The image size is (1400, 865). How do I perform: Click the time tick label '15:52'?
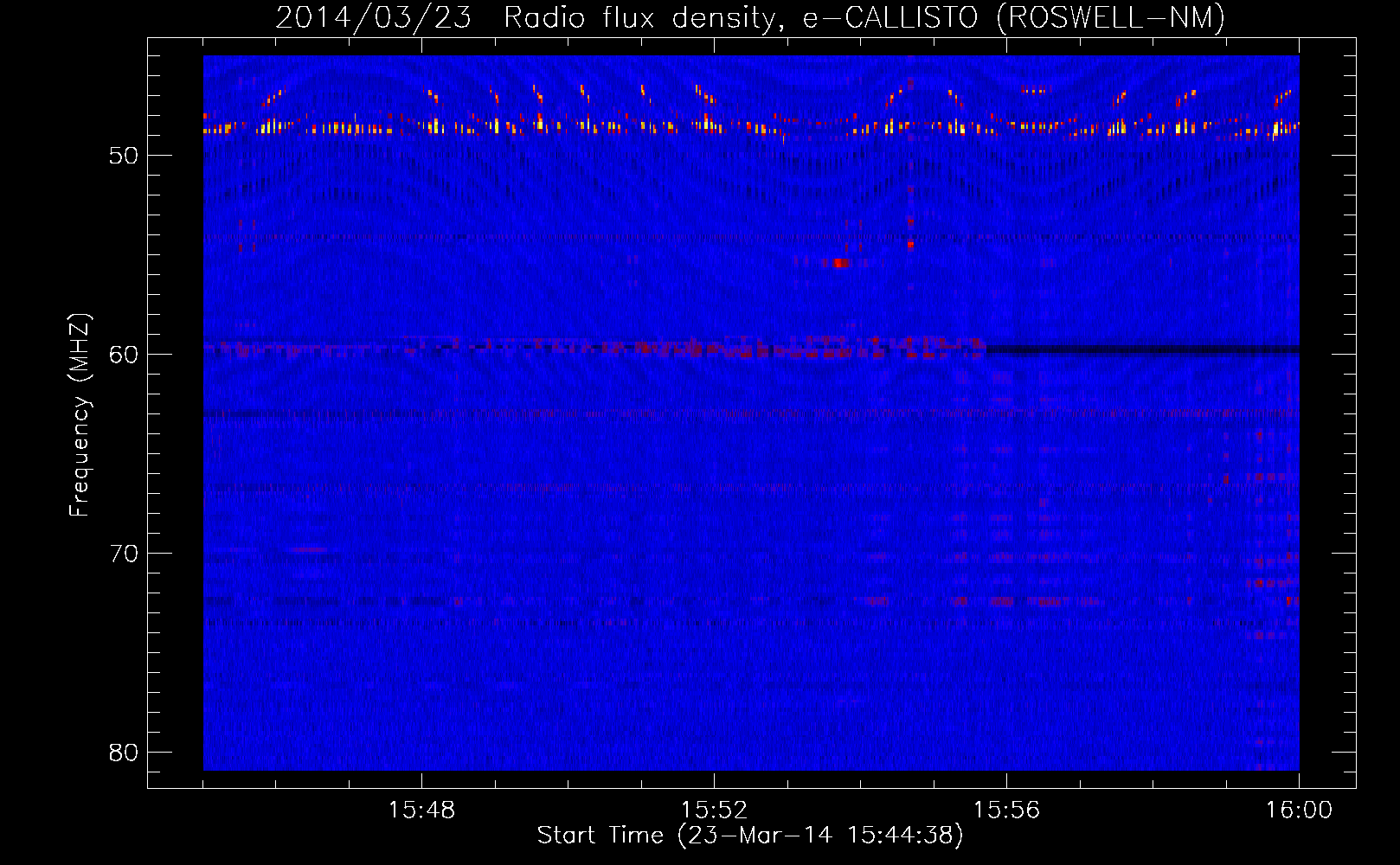point(714,810)
